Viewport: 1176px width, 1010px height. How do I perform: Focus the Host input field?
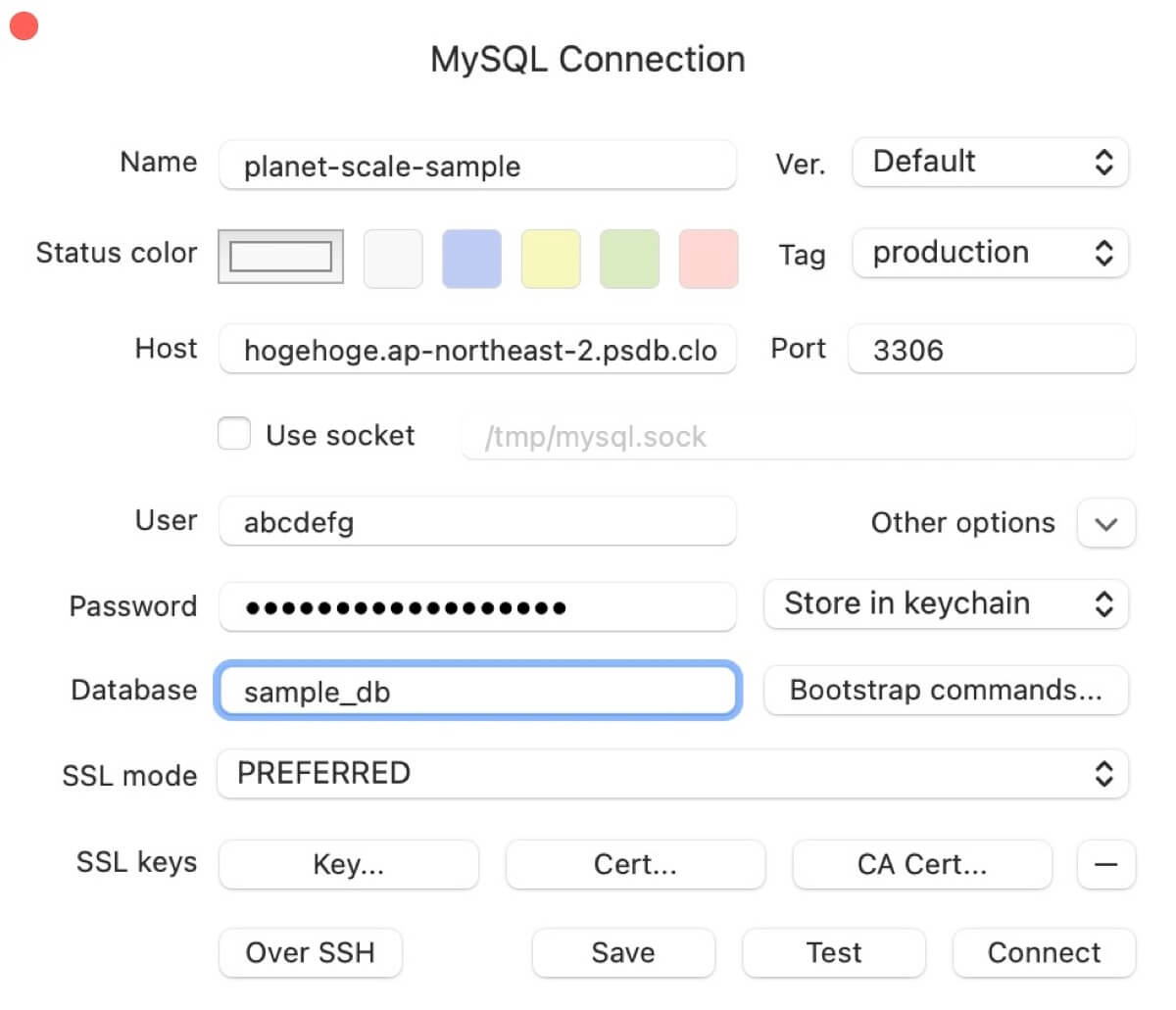[477, 350]
